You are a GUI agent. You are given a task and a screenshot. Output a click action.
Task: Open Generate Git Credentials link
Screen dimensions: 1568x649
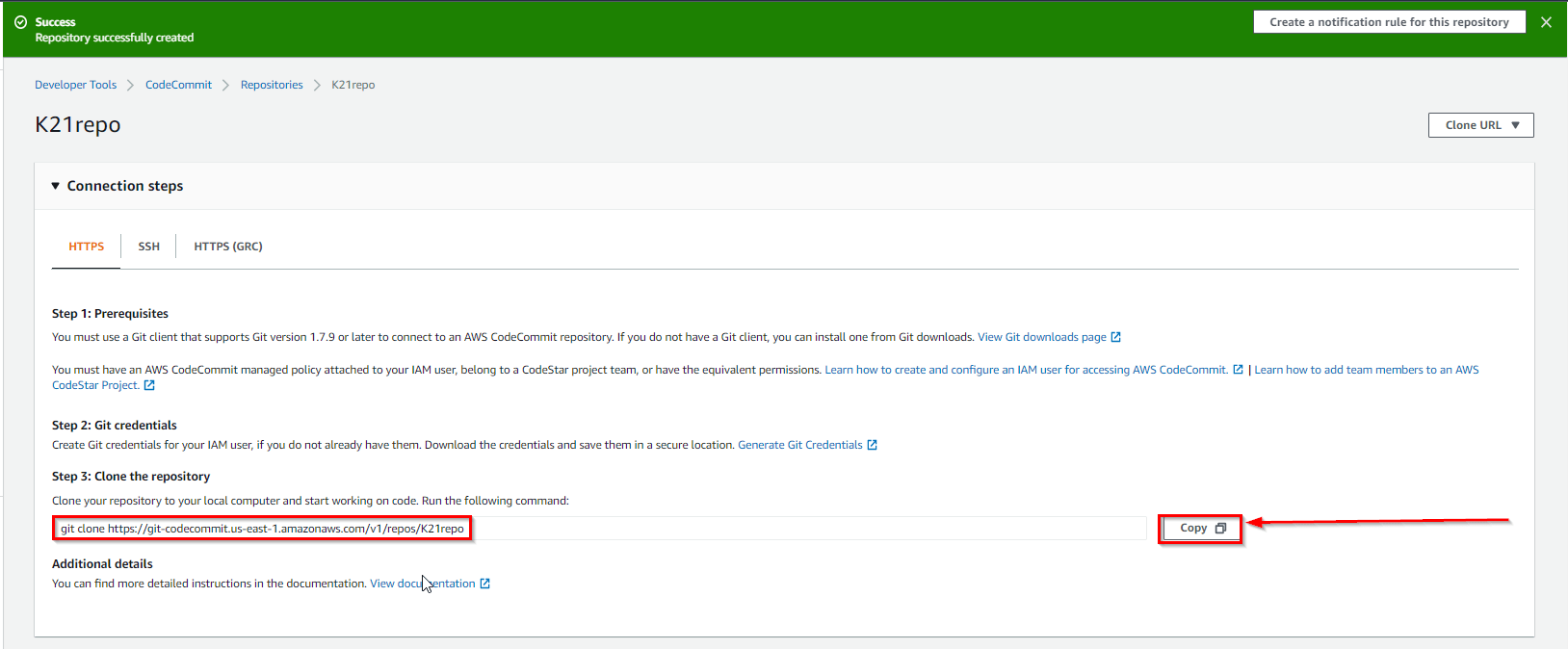(x=799, y=445)
